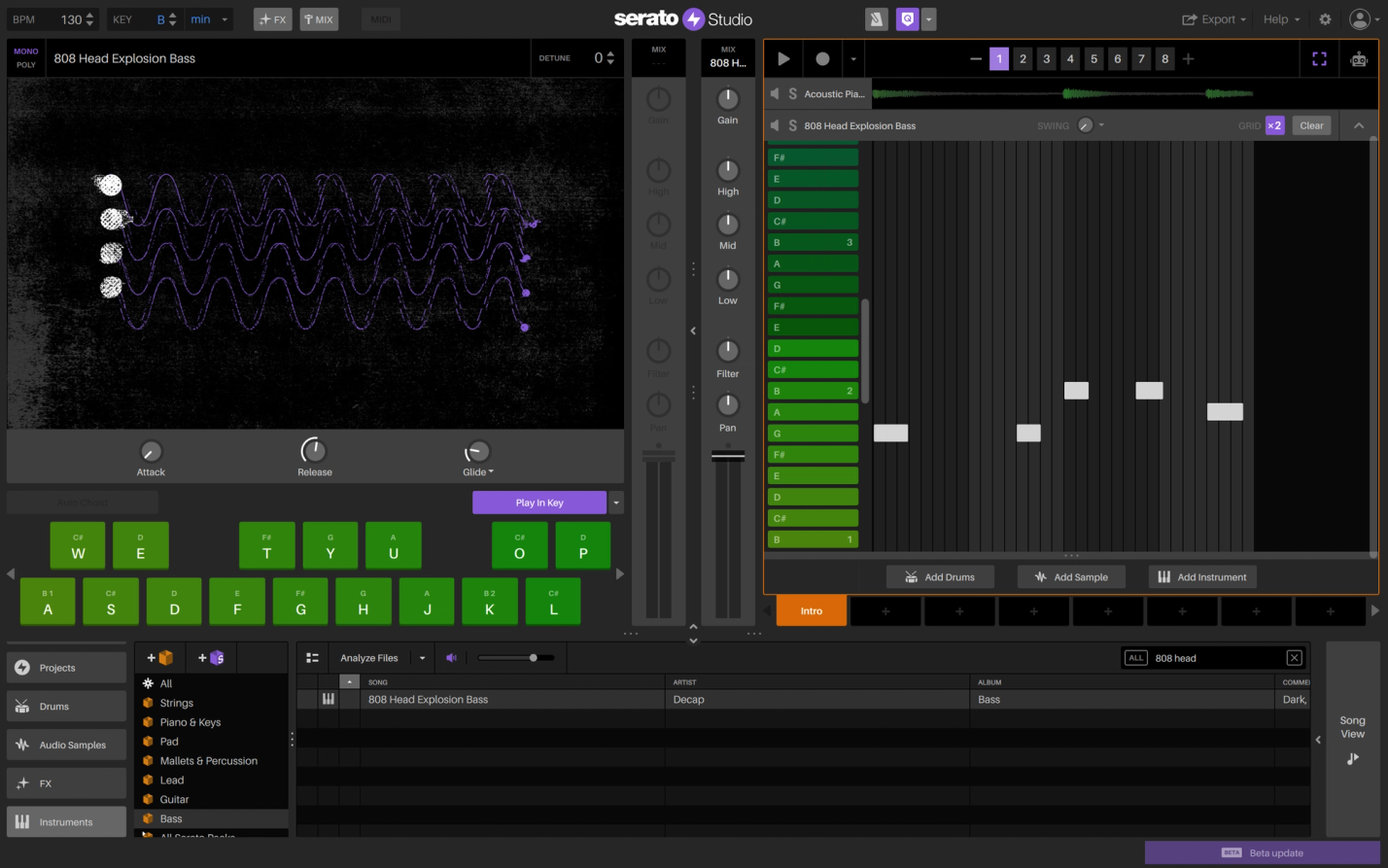Open the Projects panel in the sidebar
Viewport: 1388px width, 868px height.
tap(65, 668)
